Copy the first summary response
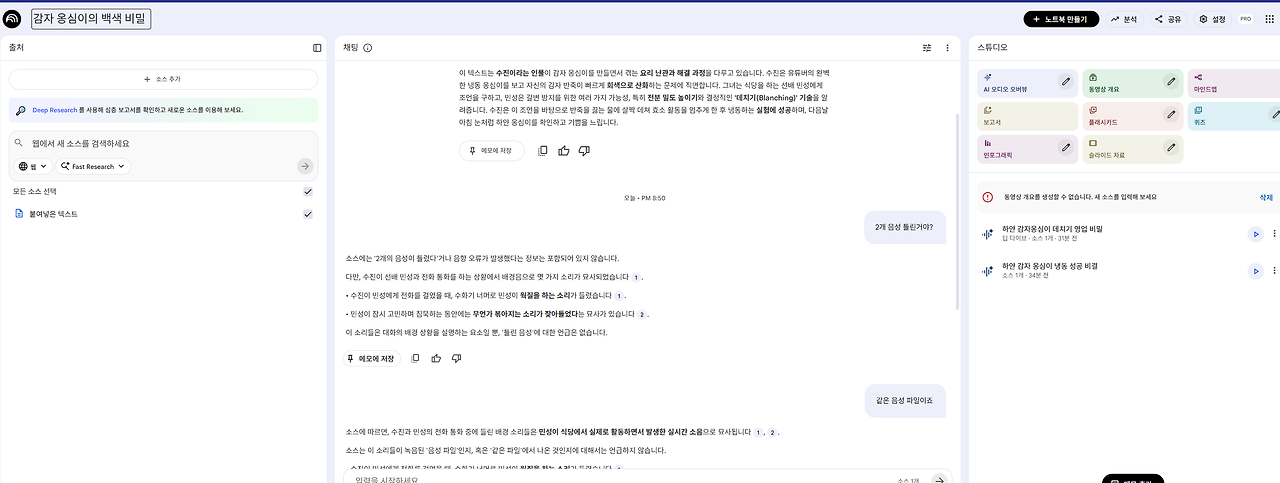1280x483 pixels. click(x=543, y=151)
